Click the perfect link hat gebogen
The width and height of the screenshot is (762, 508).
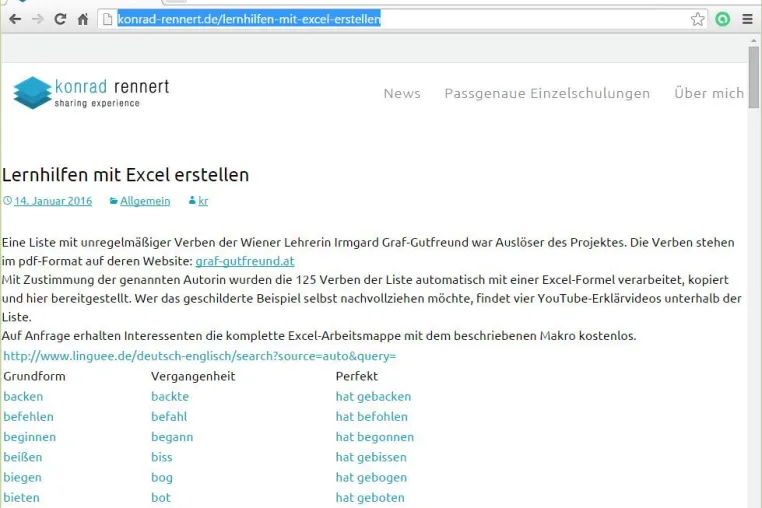tap(371, 477)
